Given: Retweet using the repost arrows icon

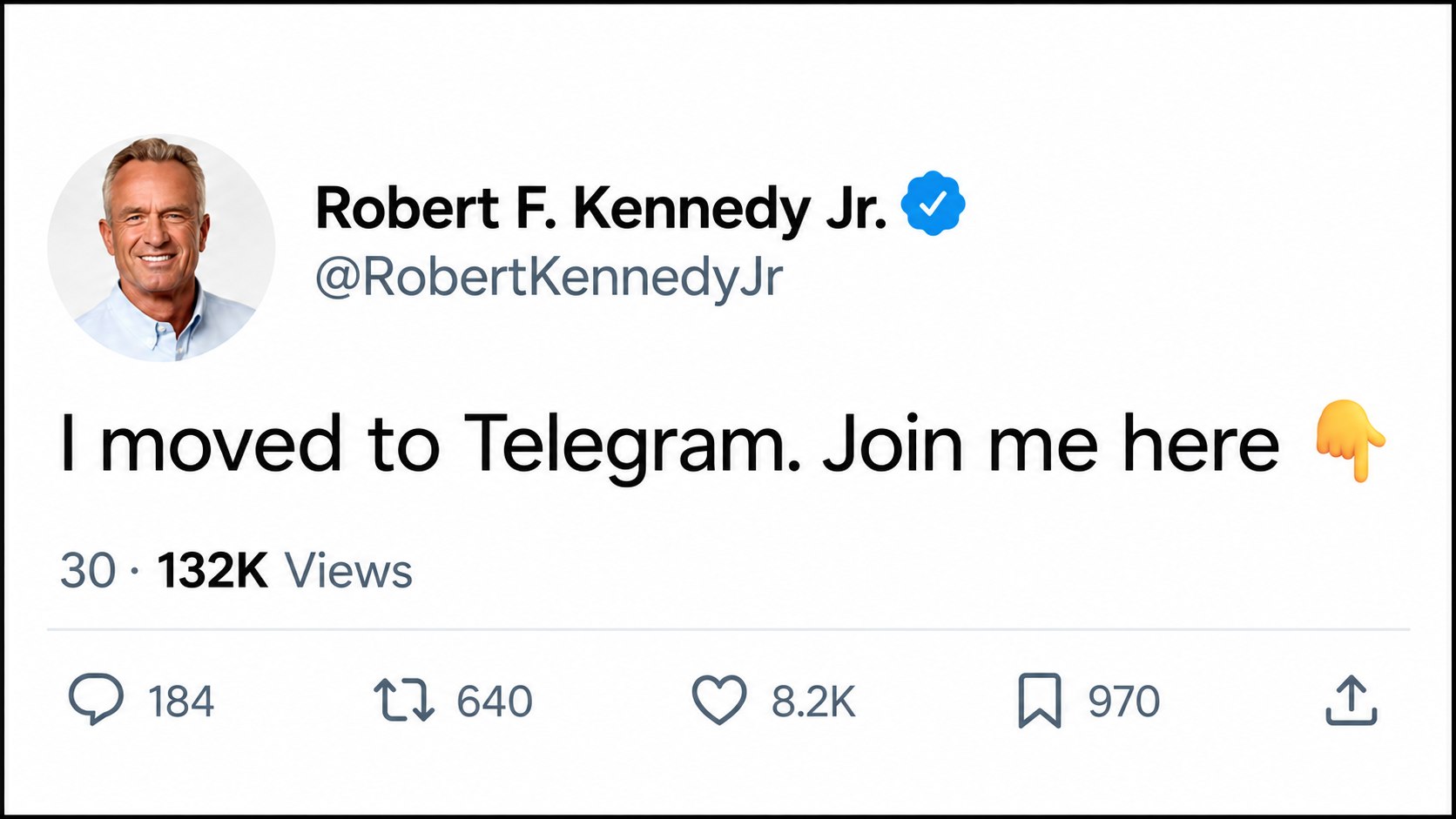Looking at the screenshot, I should point(404,701).
